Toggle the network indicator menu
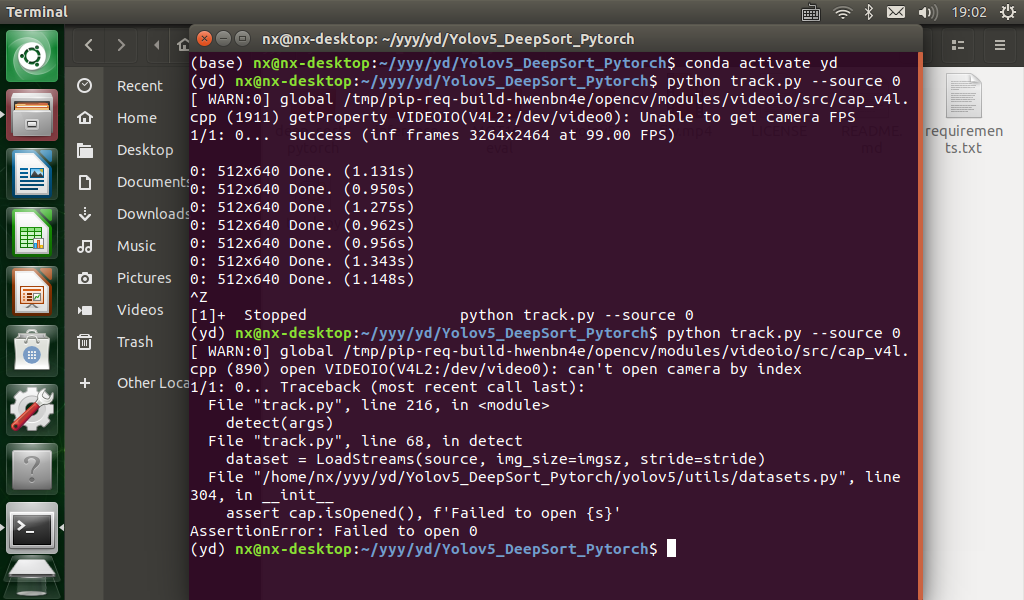The height and width of the screenshot is (600, 1024). (840, 12)
